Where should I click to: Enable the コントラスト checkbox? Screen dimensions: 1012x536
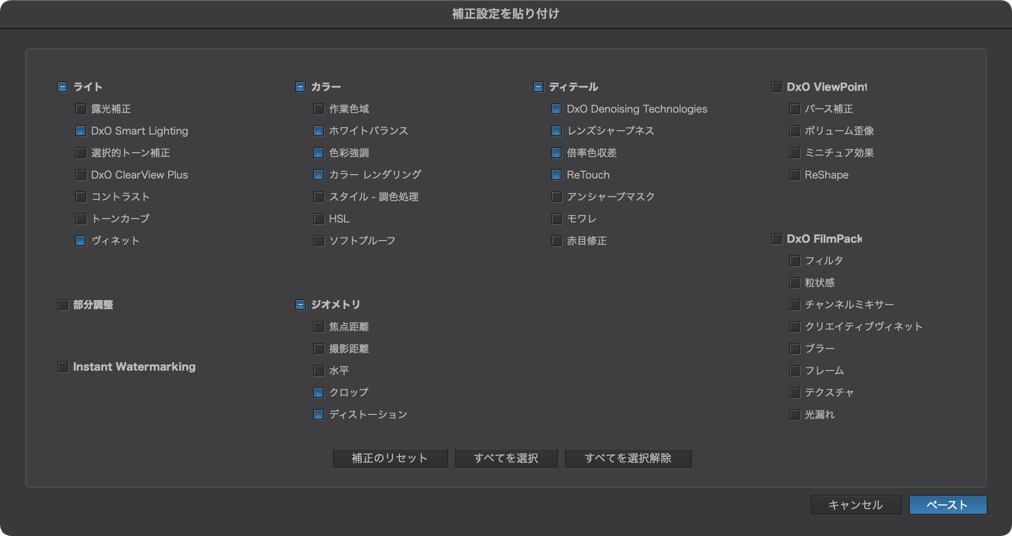point(81,197)
